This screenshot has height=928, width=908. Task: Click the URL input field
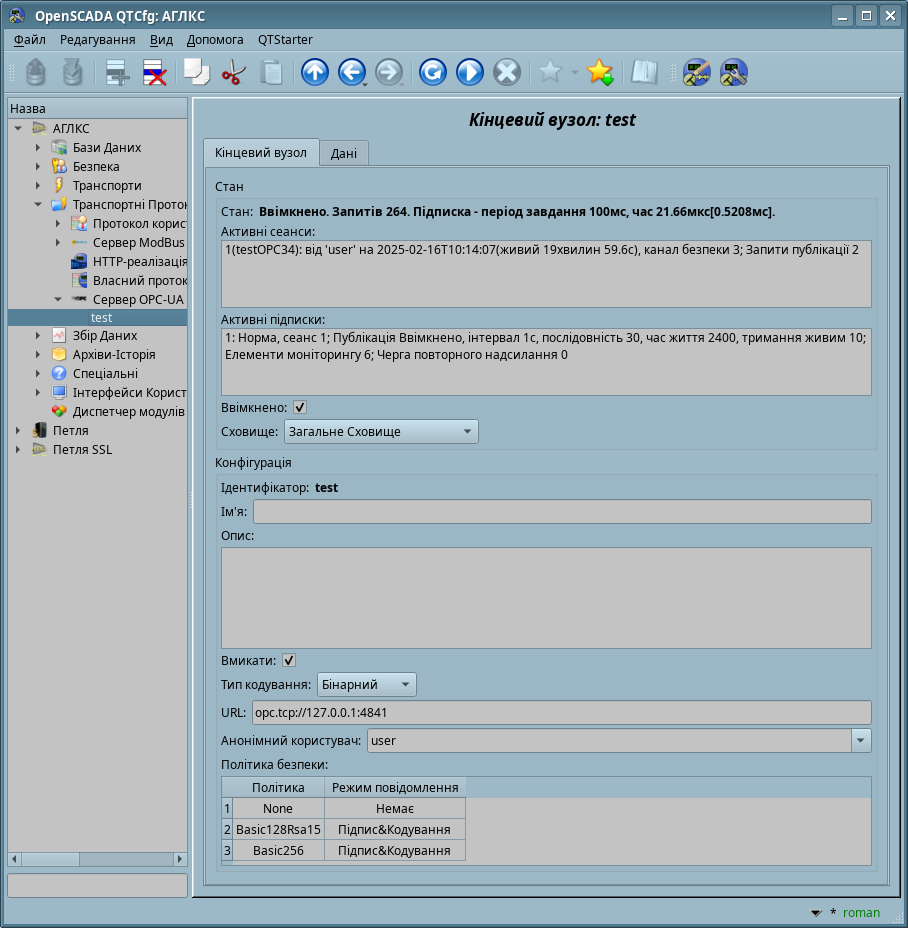point(560,712)
